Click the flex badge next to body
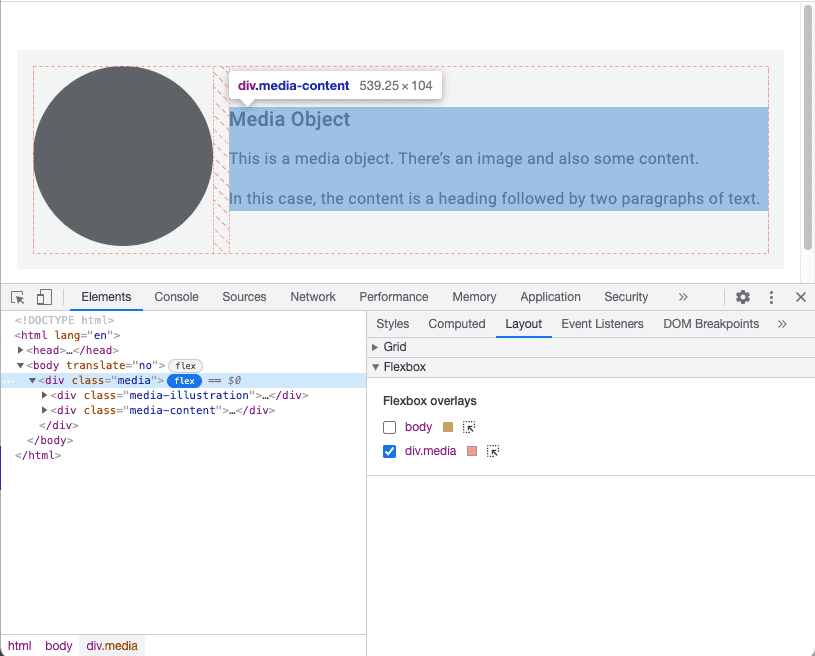 pyautogui.click(x=185, y=365)
